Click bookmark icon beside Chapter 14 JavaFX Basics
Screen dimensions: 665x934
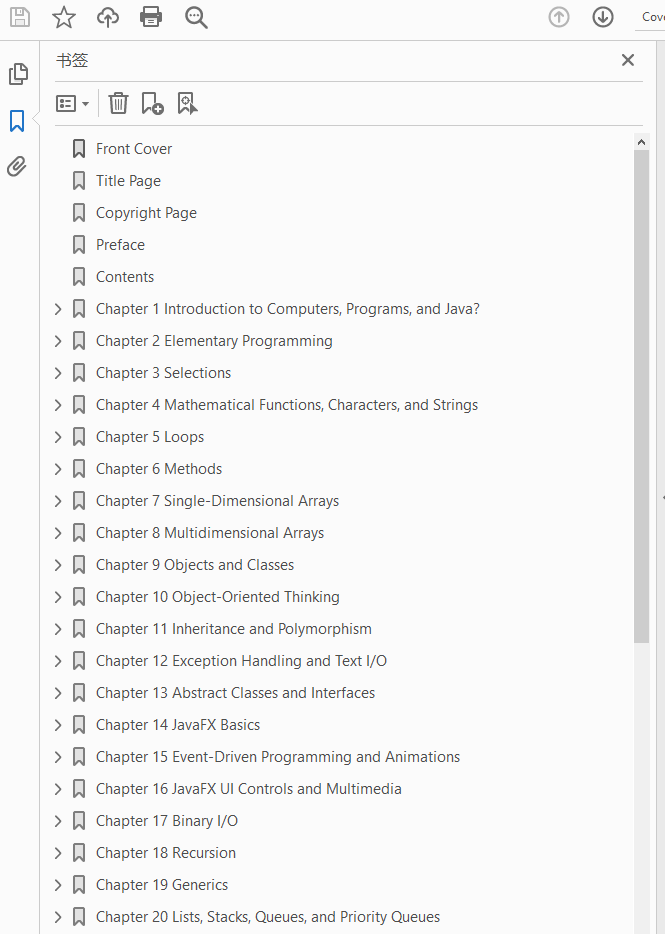[79, 726]
